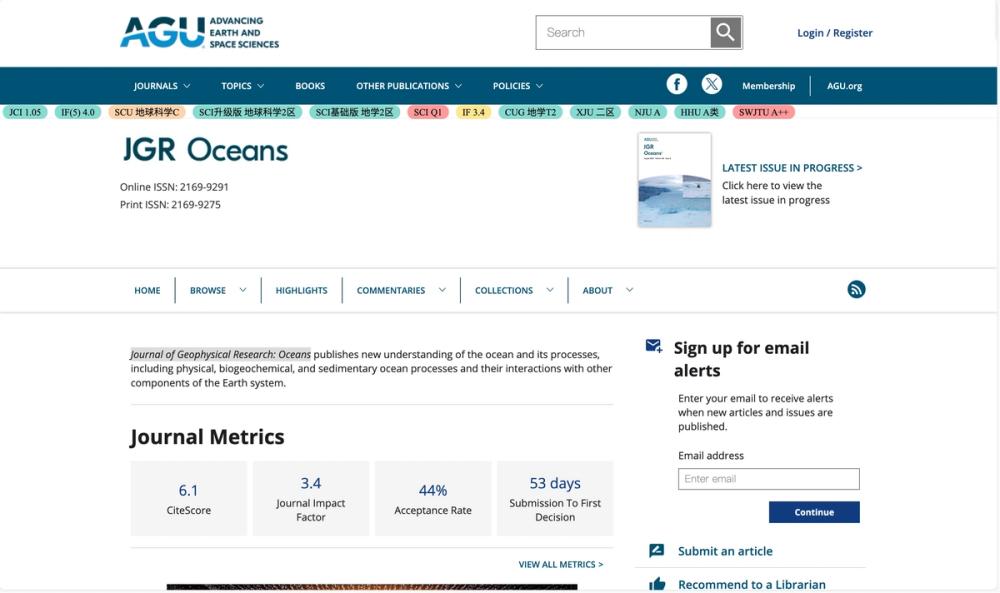Click Submit an article link
This screenshot has height=593, width=1000.
click(x=725, y=551)
